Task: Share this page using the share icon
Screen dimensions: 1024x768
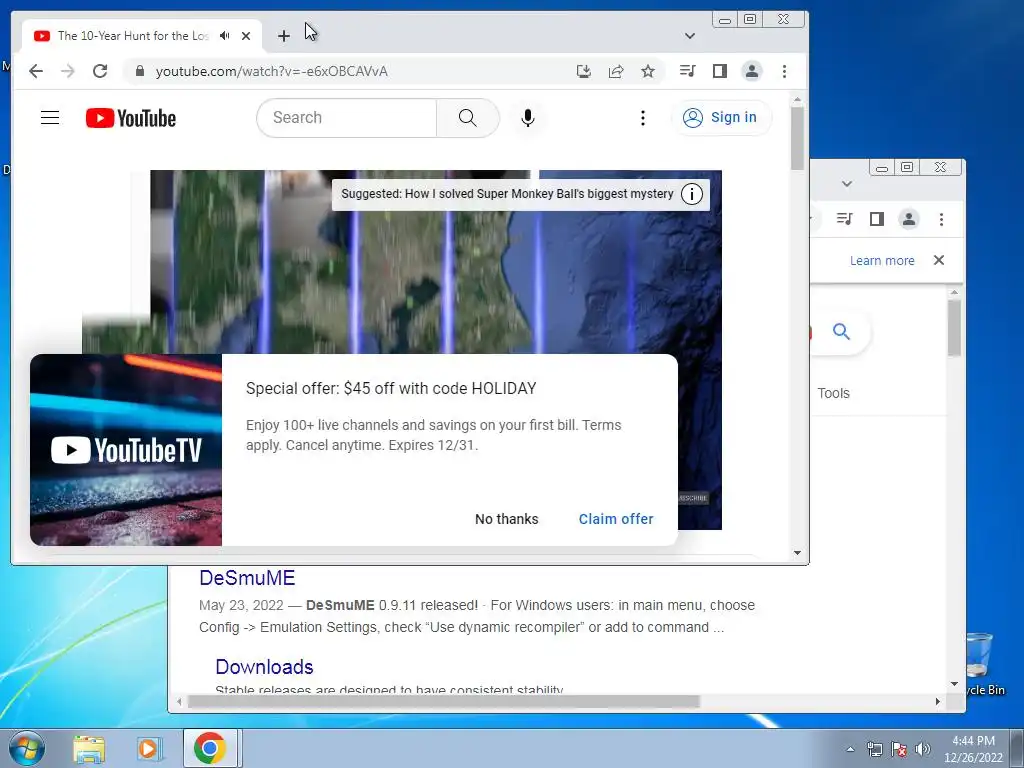Action: point(616,71)
